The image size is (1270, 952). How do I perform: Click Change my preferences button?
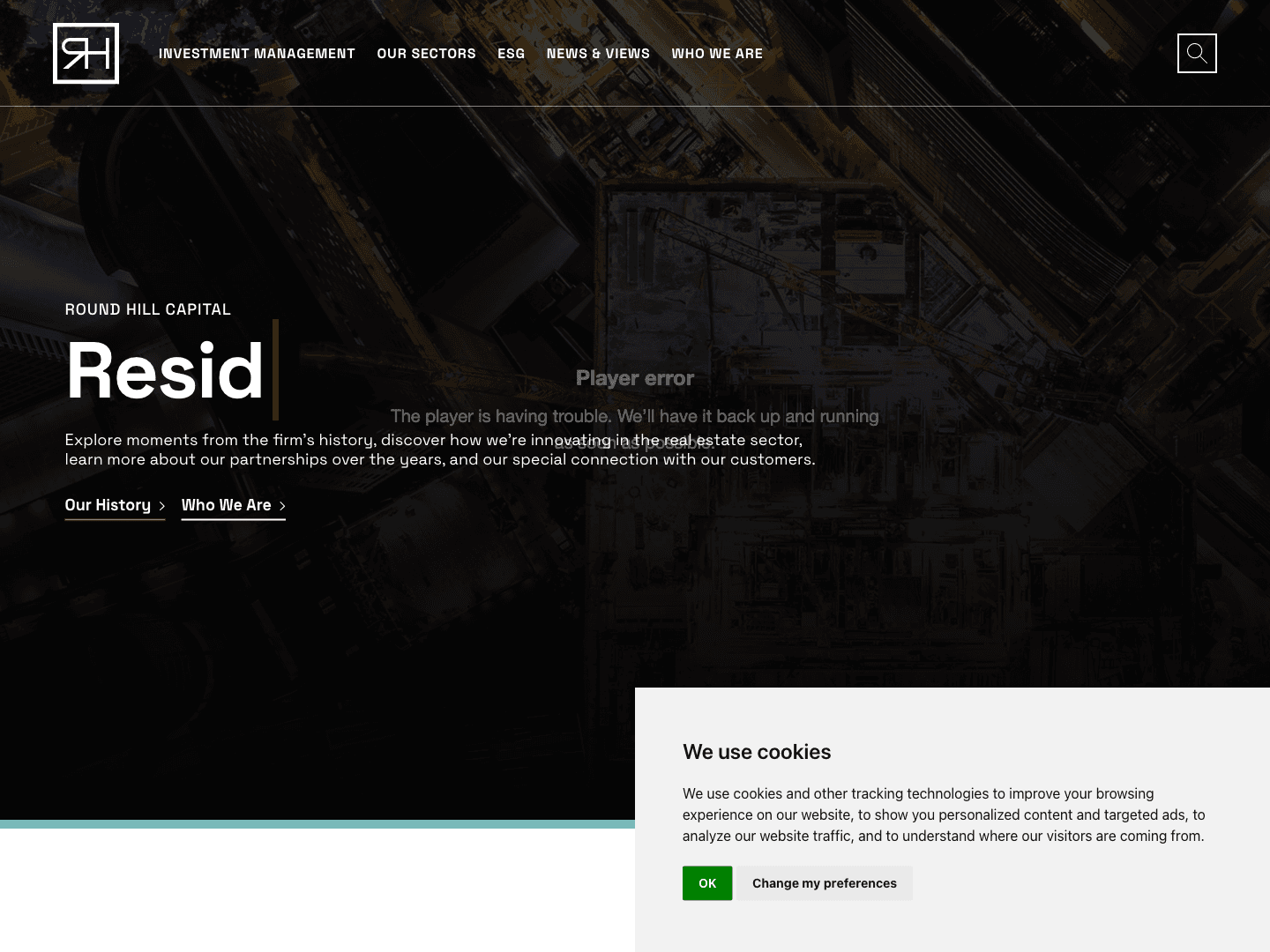[x=824, y=883]
